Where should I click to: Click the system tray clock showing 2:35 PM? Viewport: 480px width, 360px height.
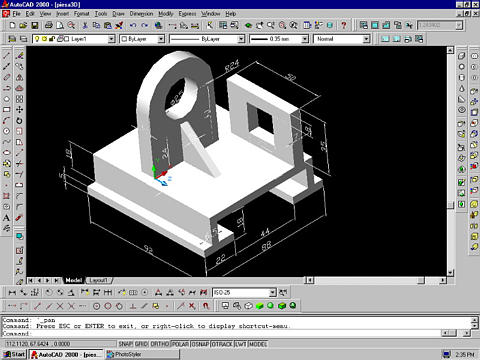click(x=465, y=354)
